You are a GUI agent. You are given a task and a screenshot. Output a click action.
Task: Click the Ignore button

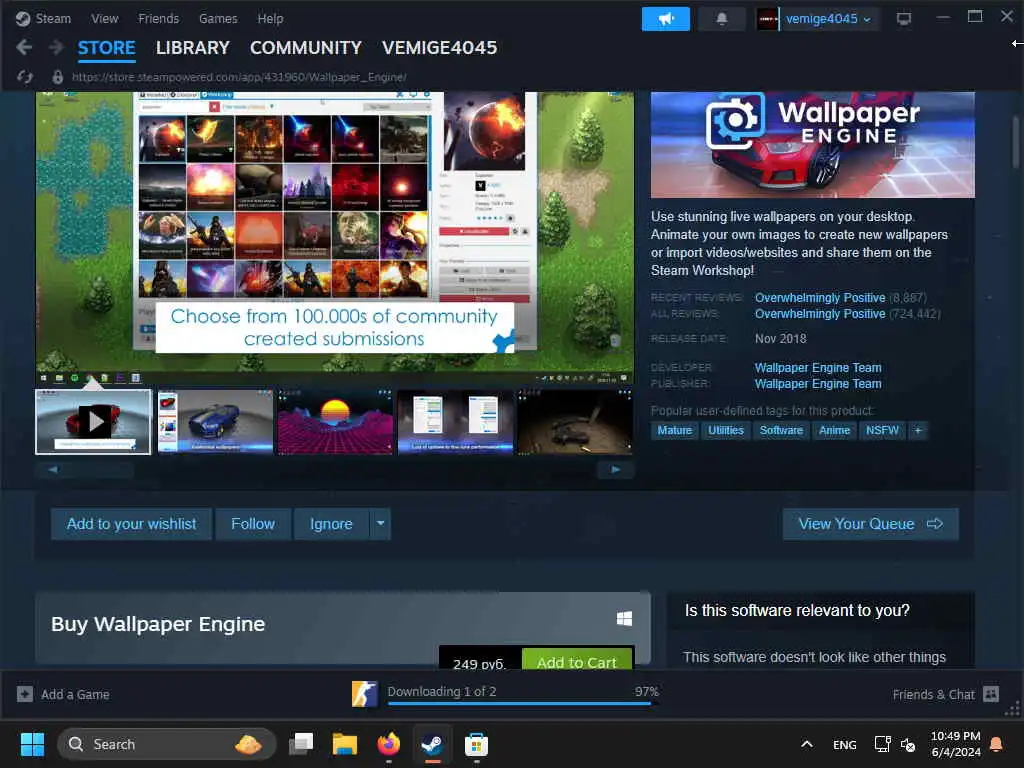coord(331,524)
